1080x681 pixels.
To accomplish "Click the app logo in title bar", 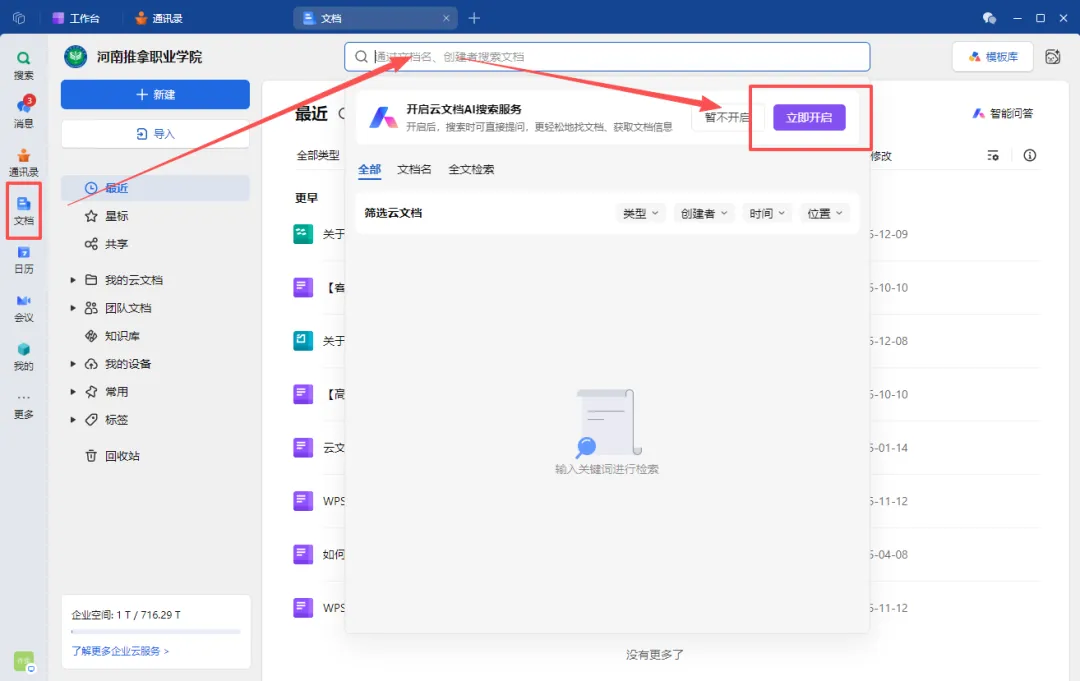I will click(x=19, y=18).
